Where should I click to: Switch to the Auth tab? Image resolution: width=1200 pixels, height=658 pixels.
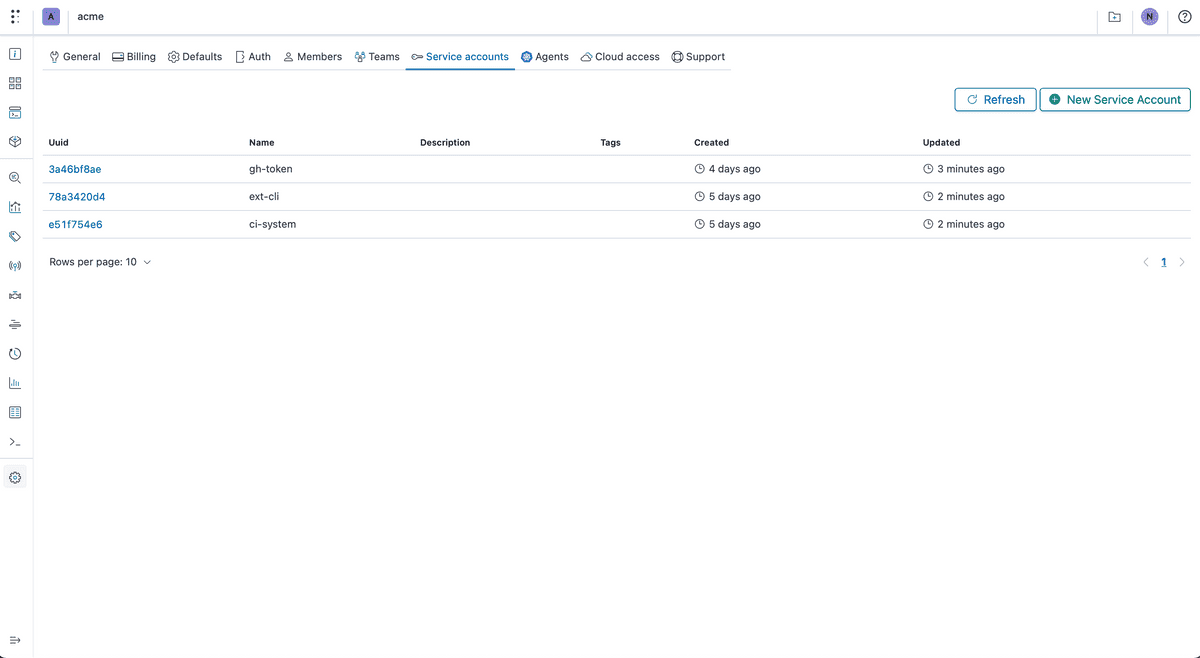pos(253,57)
